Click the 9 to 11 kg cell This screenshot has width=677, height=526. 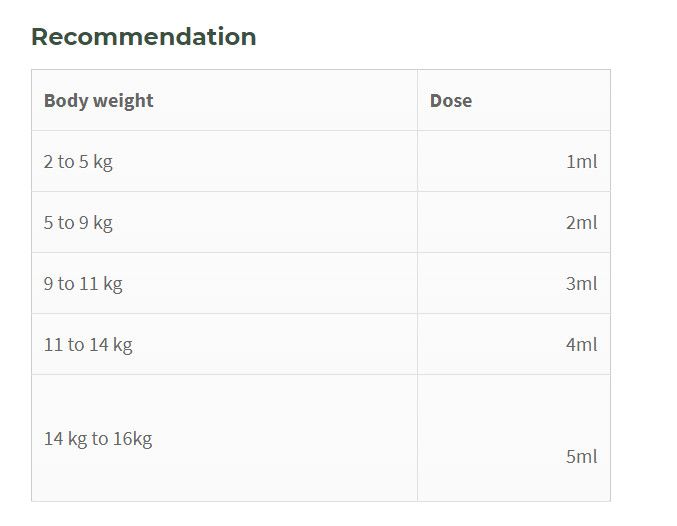click(x=225, y=283)
